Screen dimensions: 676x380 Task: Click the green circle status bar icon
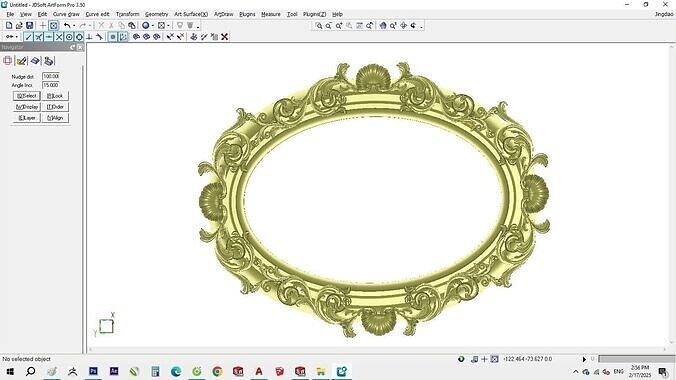coord(461,359)
